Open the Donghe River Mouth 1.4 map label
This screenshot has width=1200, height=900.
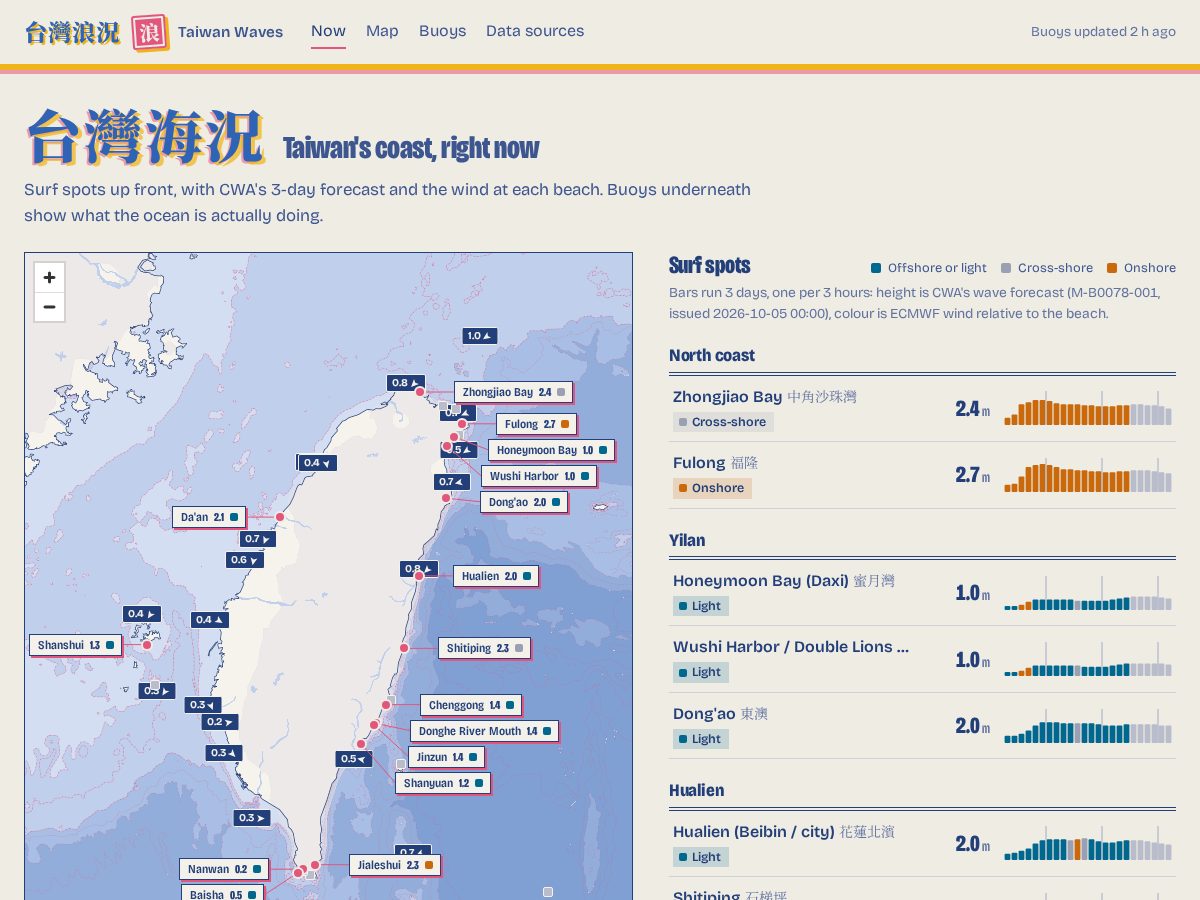pyautogui.click(x=484, y=732)
